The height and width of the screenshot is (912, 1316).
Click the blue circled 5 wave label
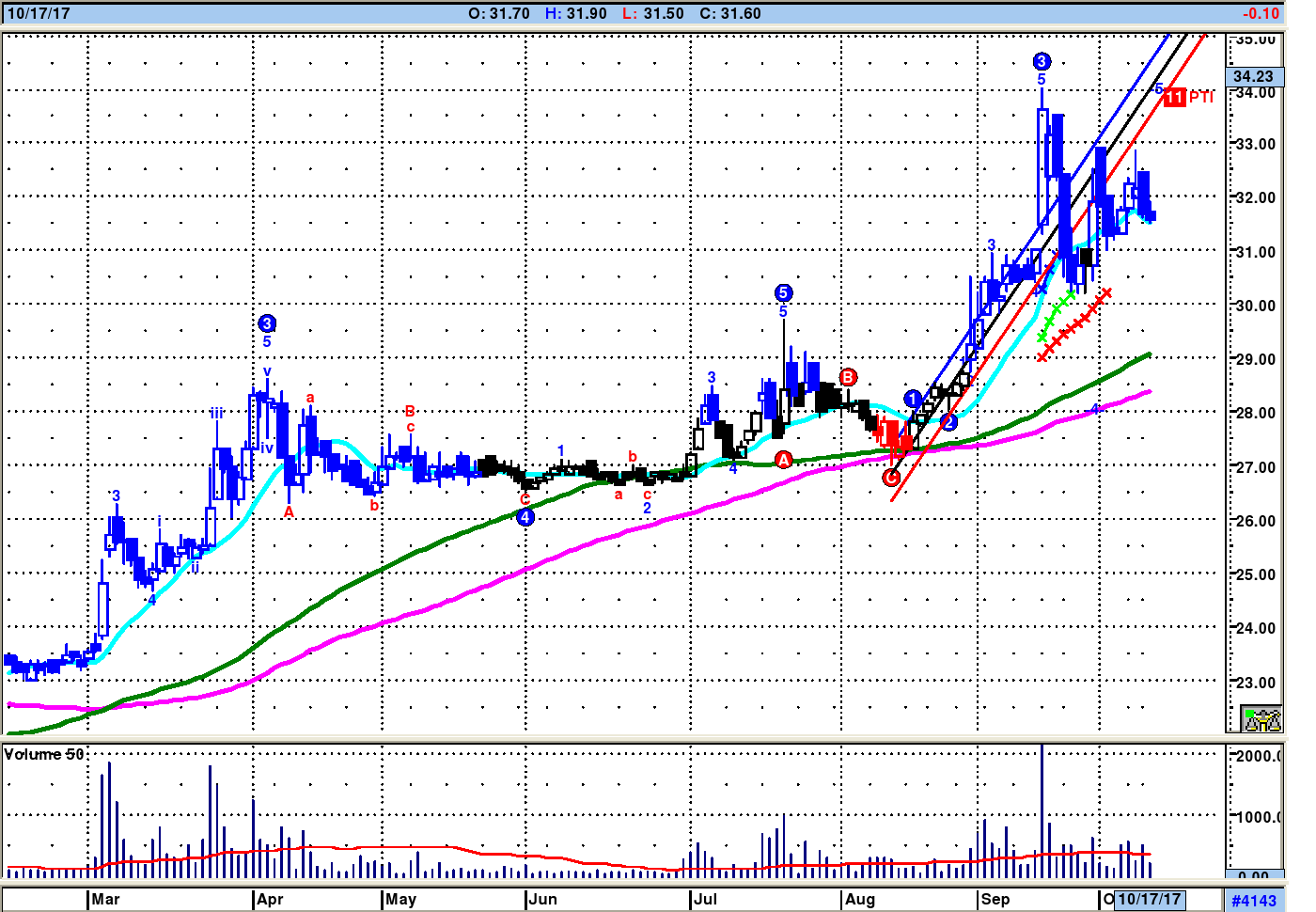coord(783,293)
